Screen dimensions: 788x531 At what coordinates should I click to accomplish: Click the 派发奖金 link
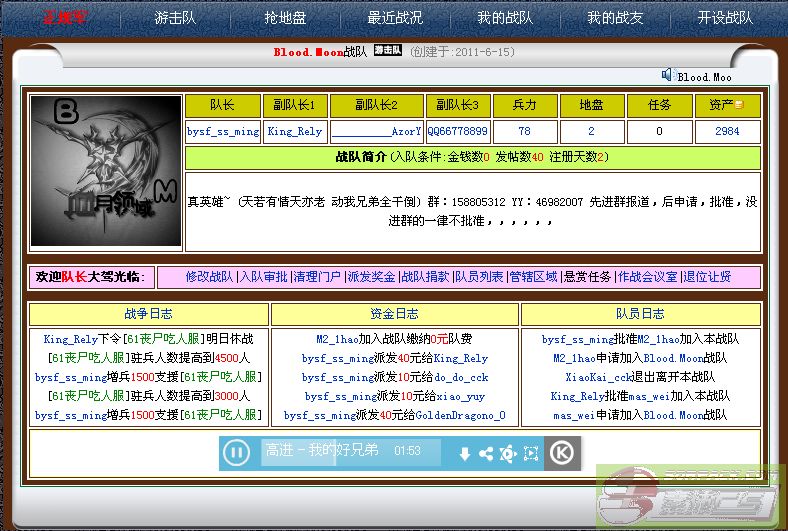pyautogui.click(x=371, y=277)
